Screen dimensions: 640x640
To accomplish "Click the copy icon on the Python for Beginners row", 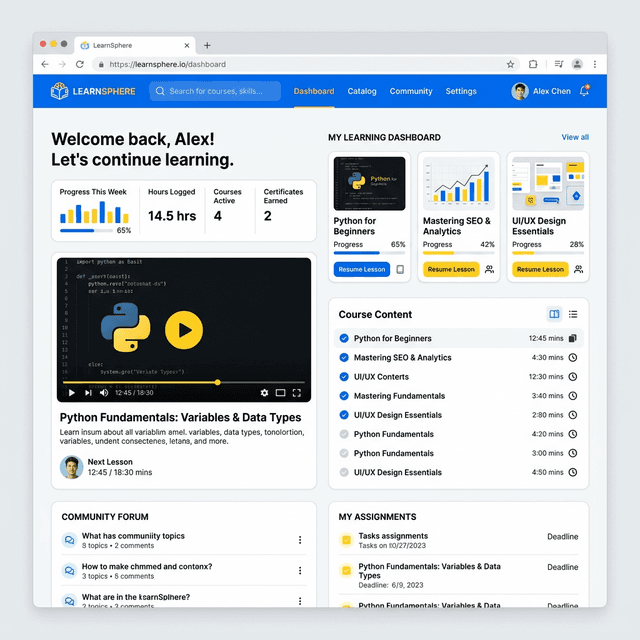I will (x=573, y=338).
